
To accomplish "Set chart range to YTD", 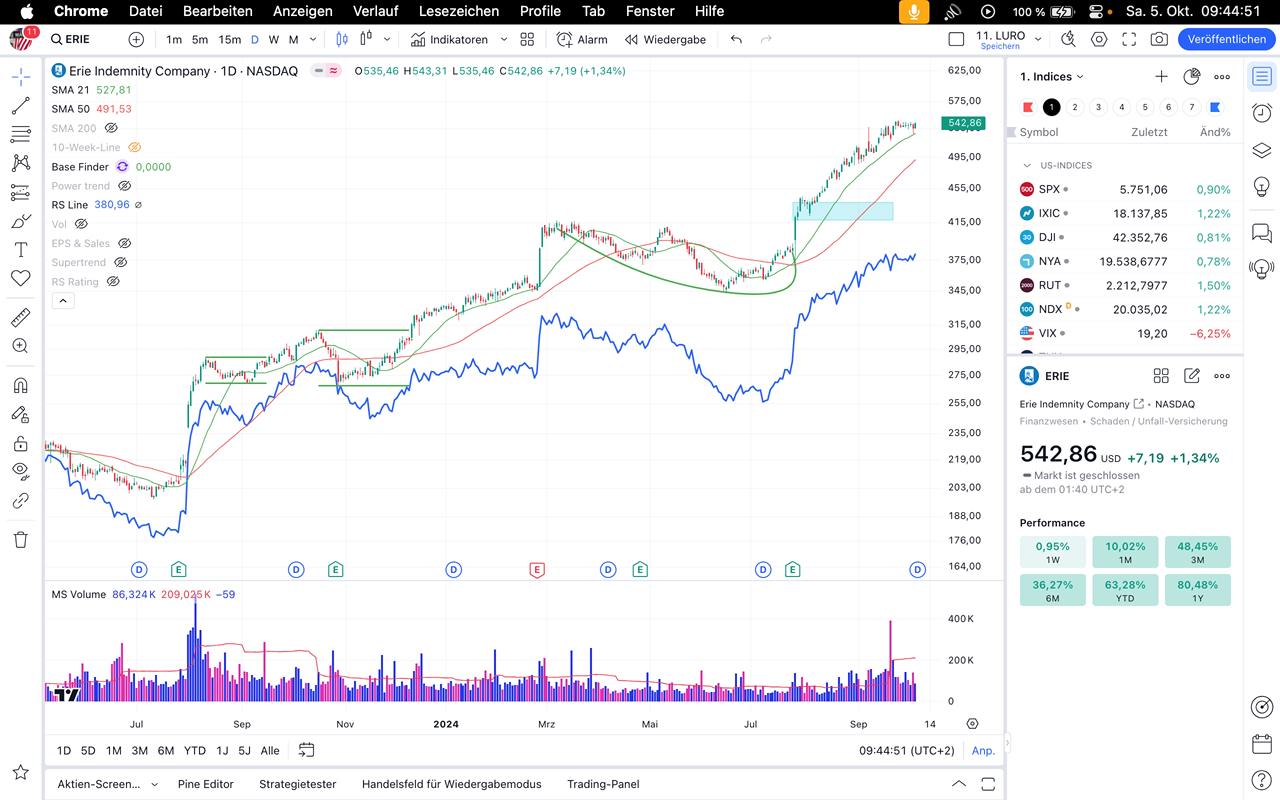I will (194, 750).
